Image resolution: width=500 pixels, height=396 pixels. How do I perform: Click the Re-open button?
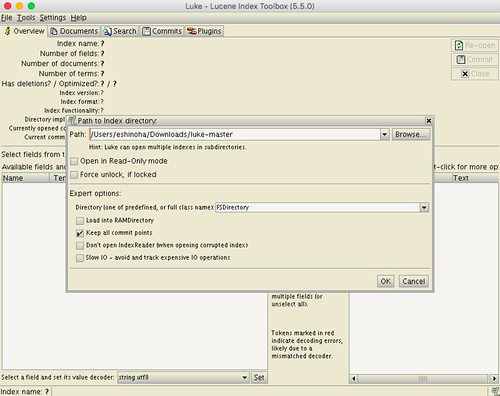[x=475, y=45]
